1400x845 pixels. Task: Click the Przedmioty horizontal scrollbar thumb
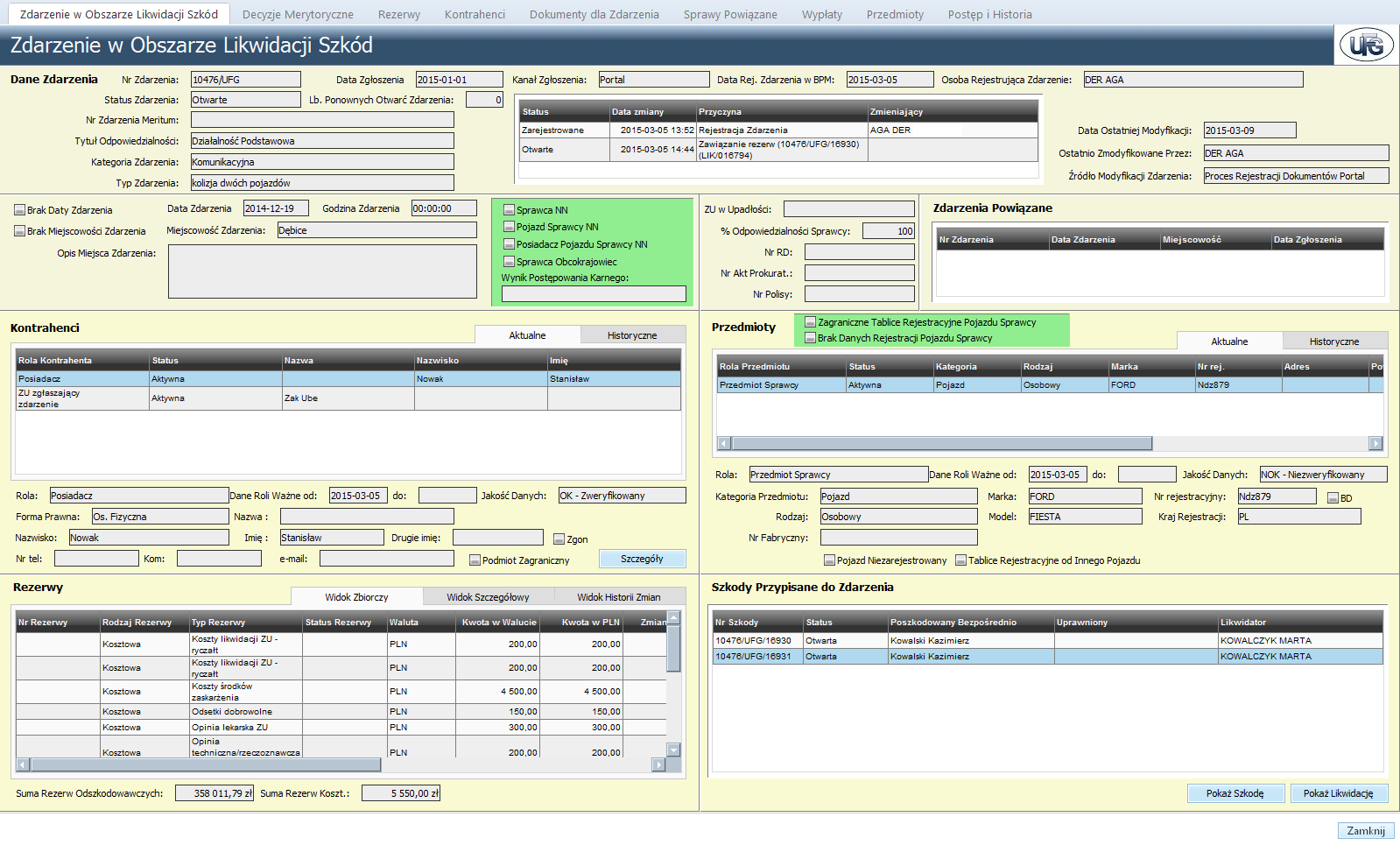[942, 443]
